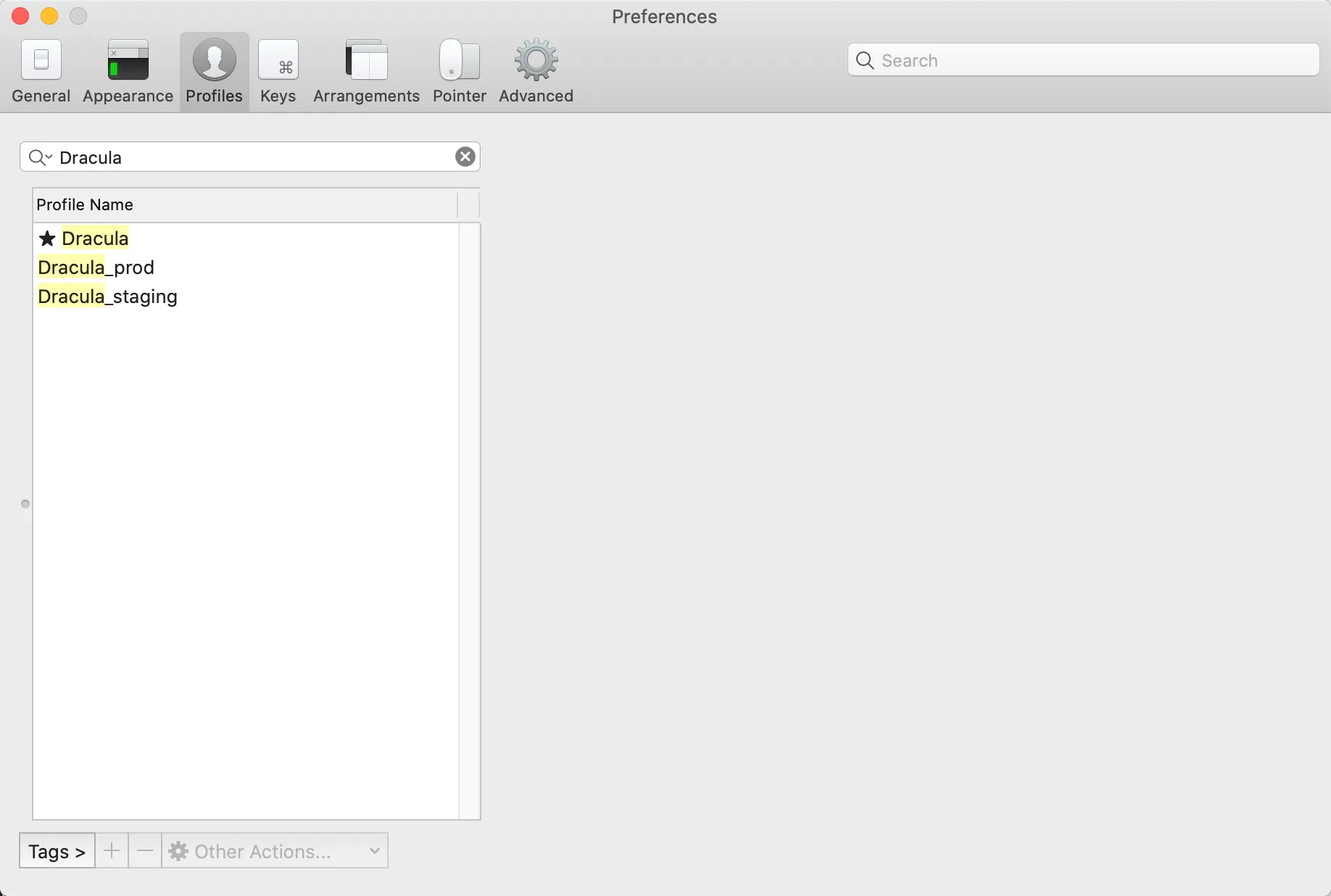Open the Other Actions dropdown
This screenshot has width=1331, height=896.
[x=275, y=851]
